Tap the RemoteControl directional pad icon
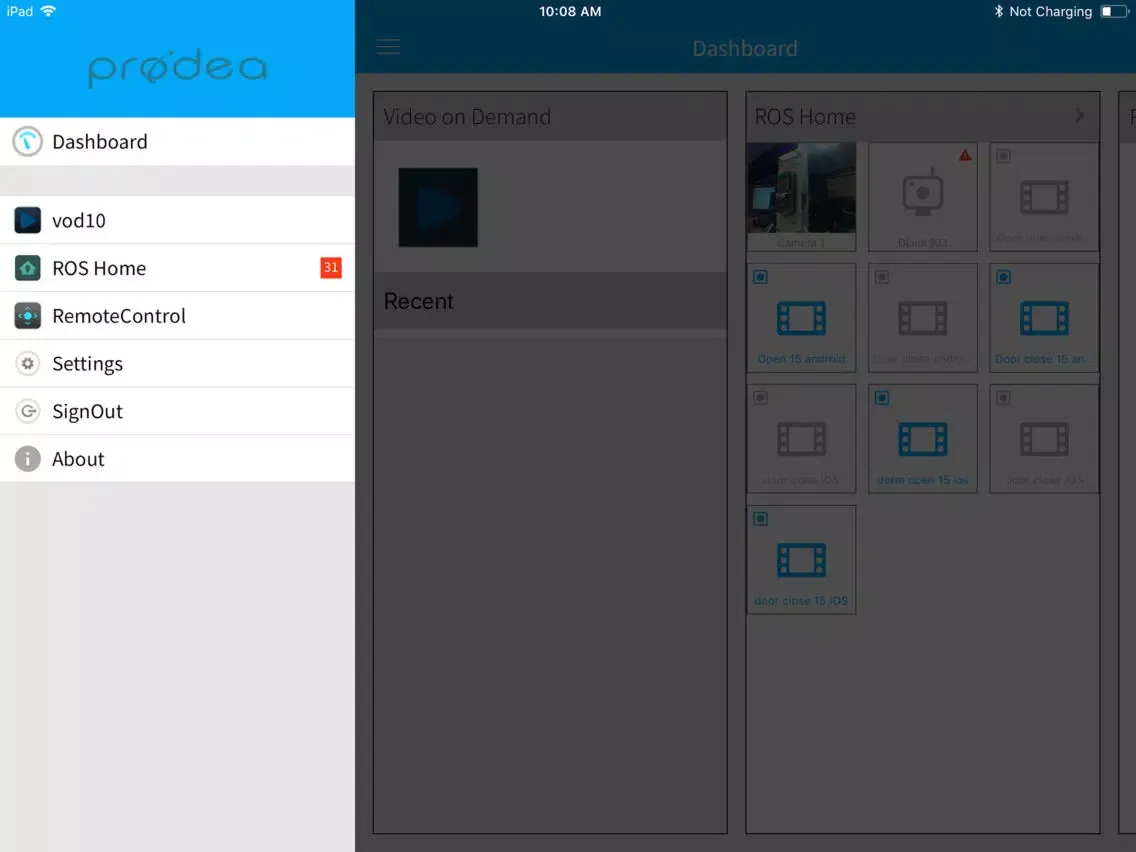This screenshot has width=1136, height=852. tap(28, 316)
